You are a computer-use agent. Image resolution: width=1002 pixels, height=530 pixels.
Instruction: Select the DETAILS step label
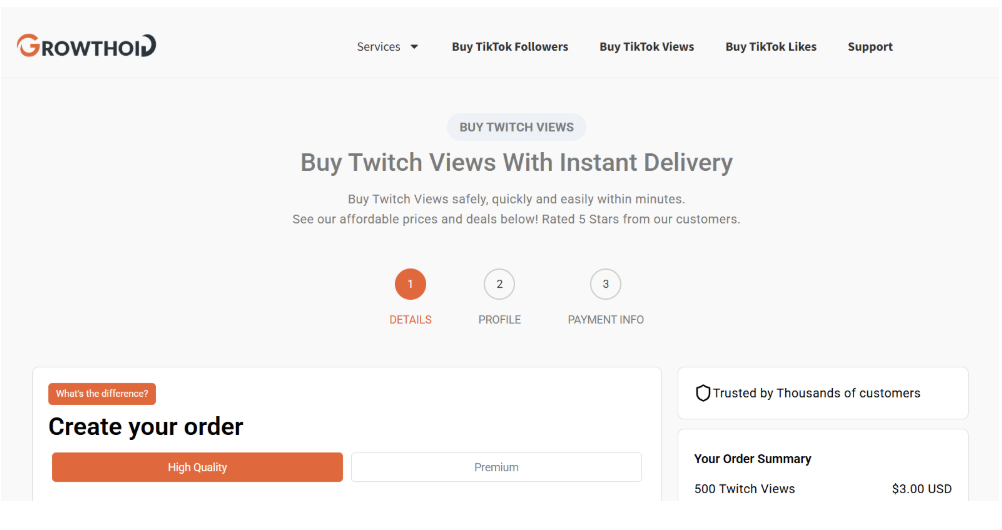tap(410, 320)
